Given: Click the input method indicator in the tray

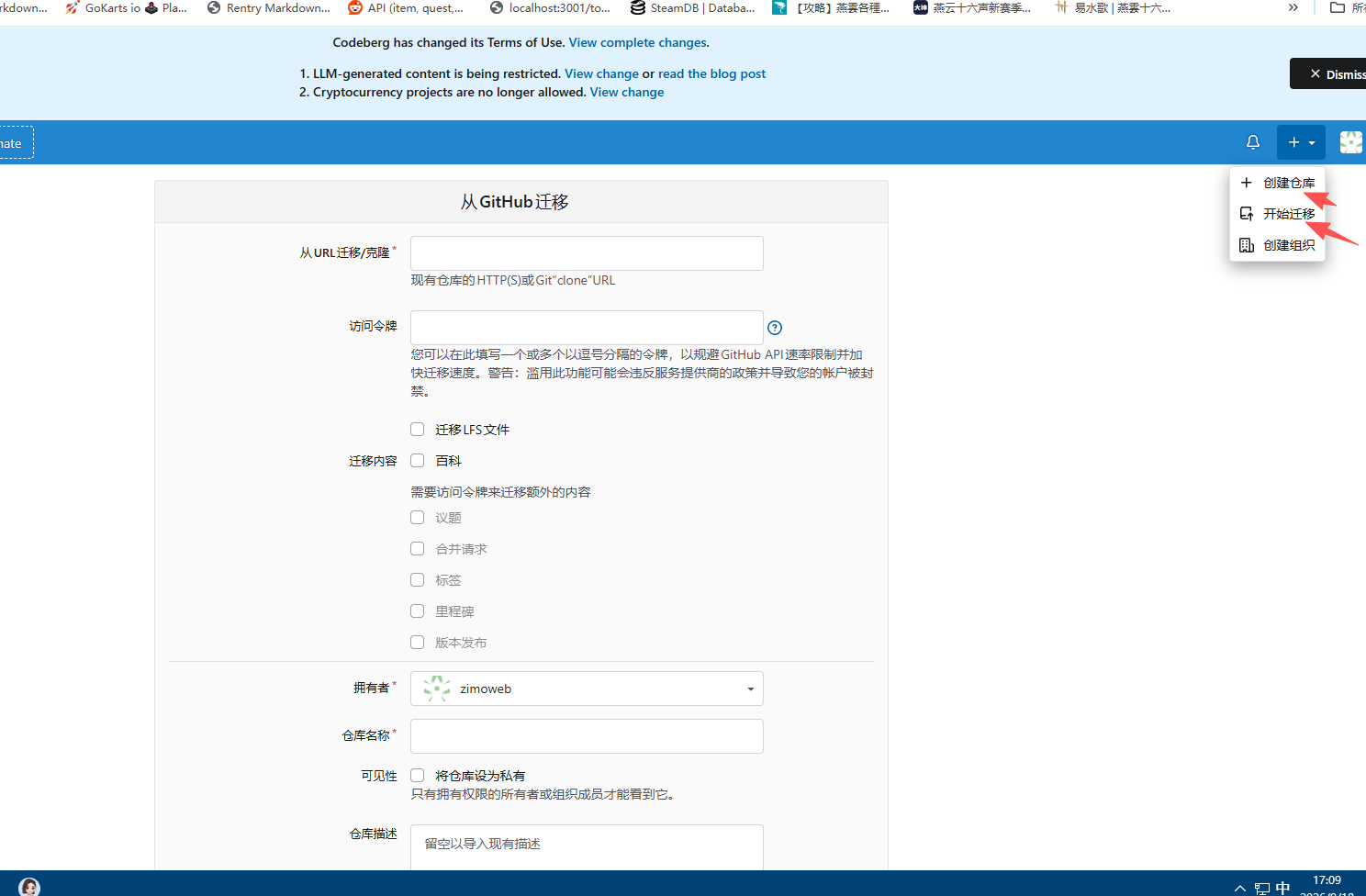Looking at the screenshot, I should tap(1282, 888).
